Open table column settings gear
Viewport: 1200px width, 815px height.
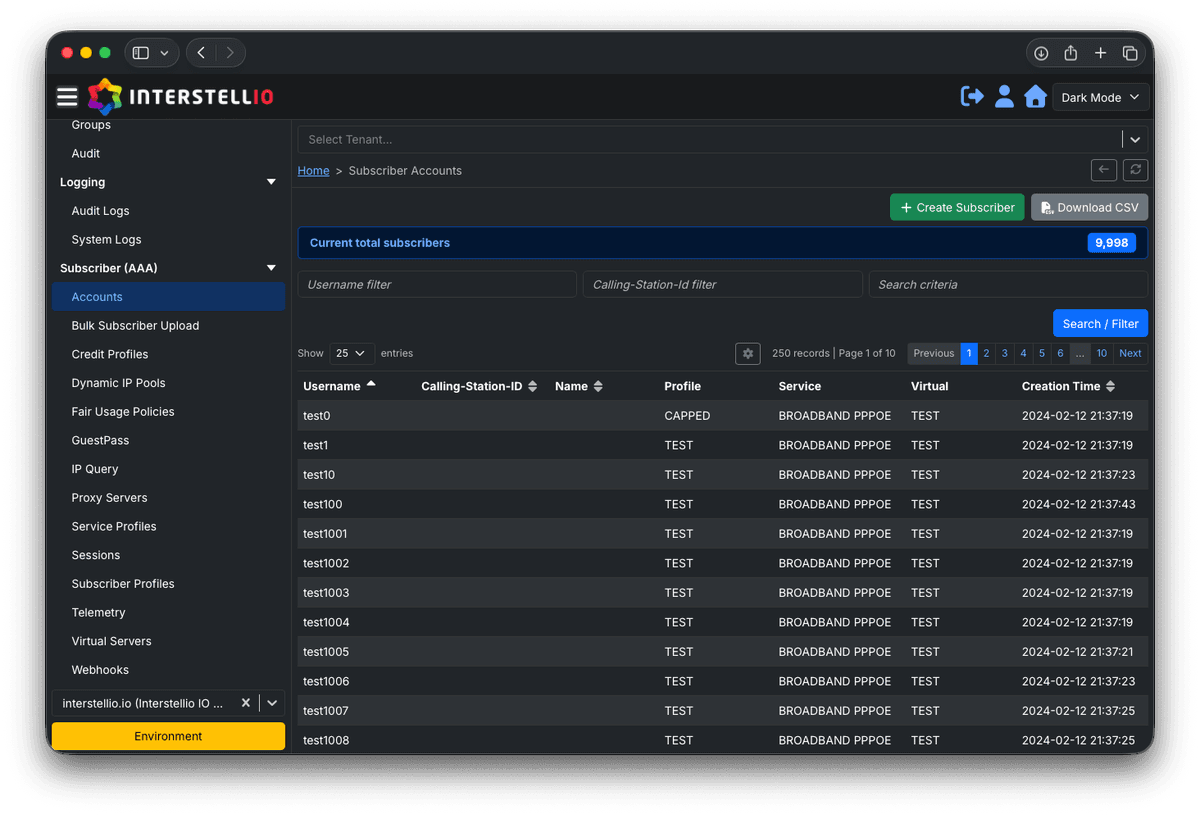[747, 353]
